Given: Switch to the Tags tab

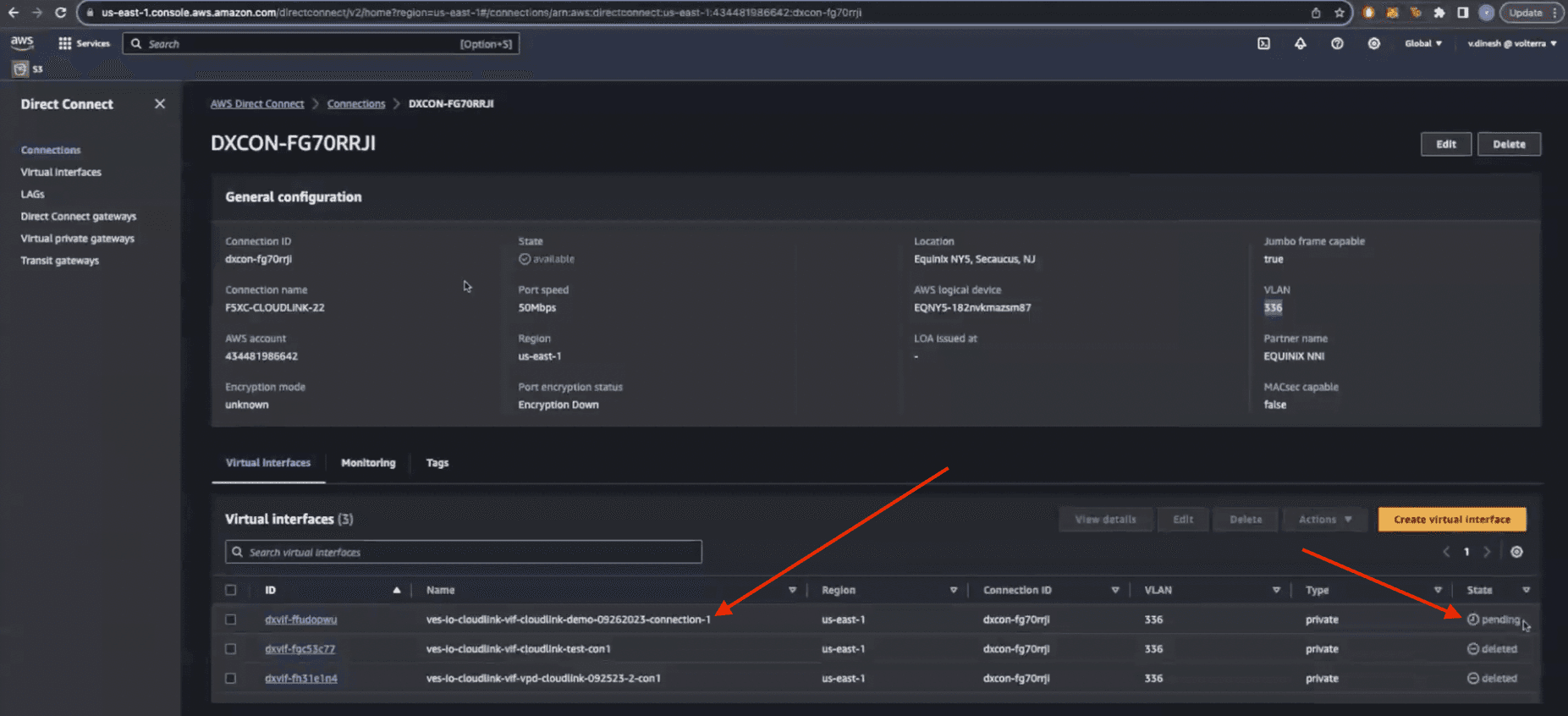Looking at the screenshot, I should click(x=437, y=463).
